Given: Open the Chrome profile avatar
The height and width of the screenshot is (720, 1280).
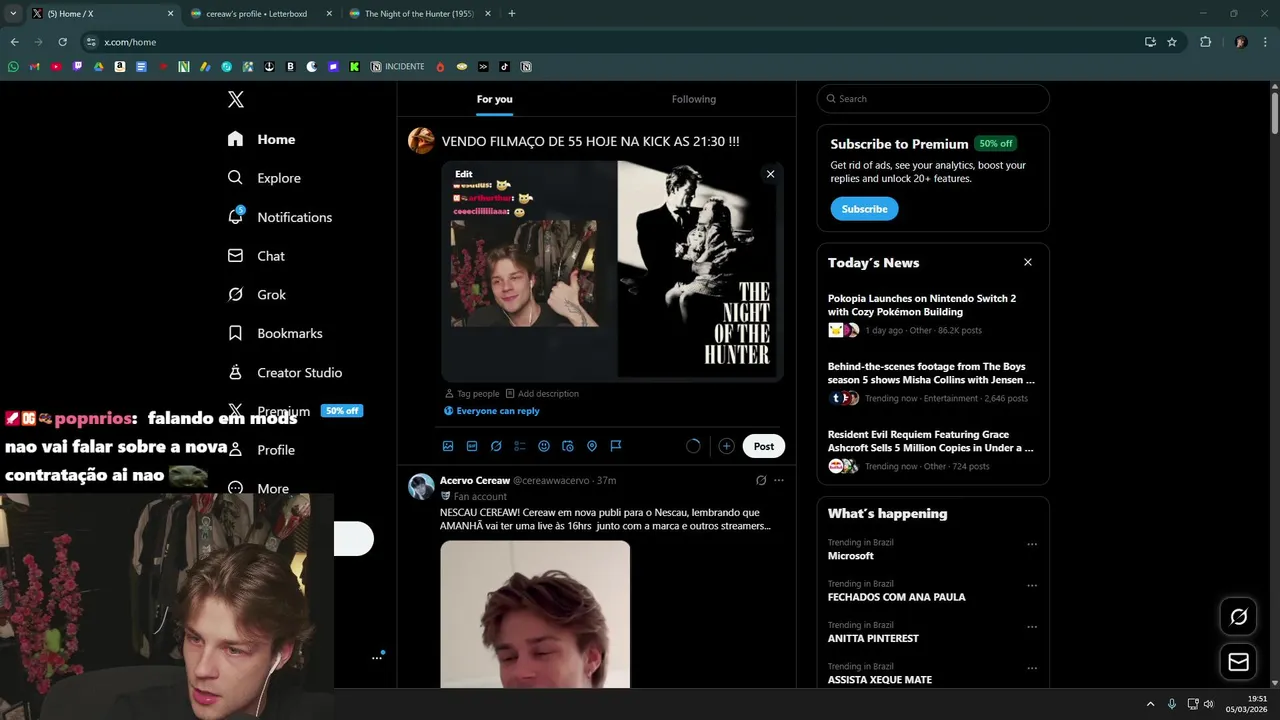Looking at the screenshot, I should click(1241, 42).
